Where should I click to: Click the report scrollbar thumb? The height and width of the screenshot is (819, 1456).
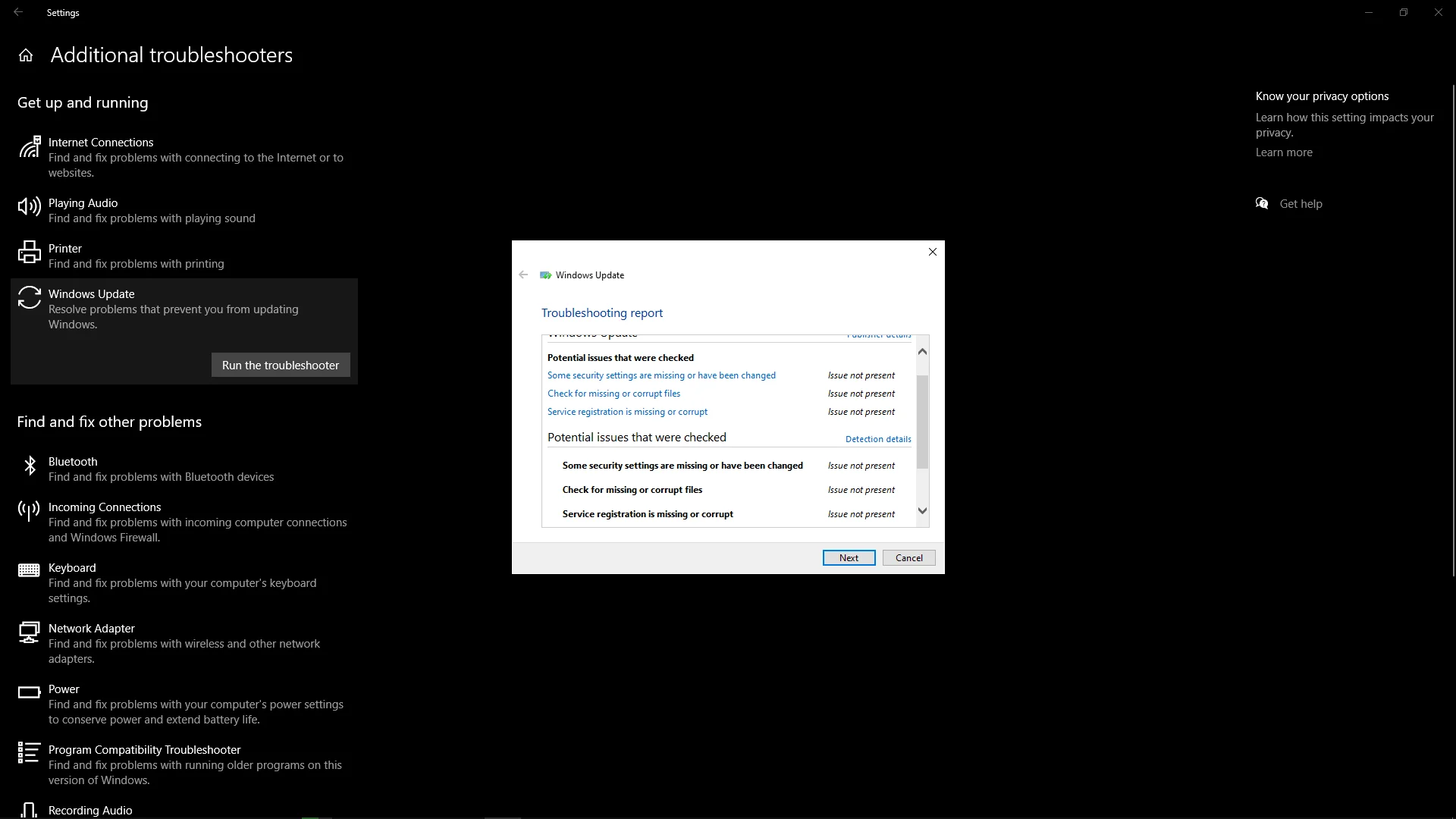coord(922,422)
